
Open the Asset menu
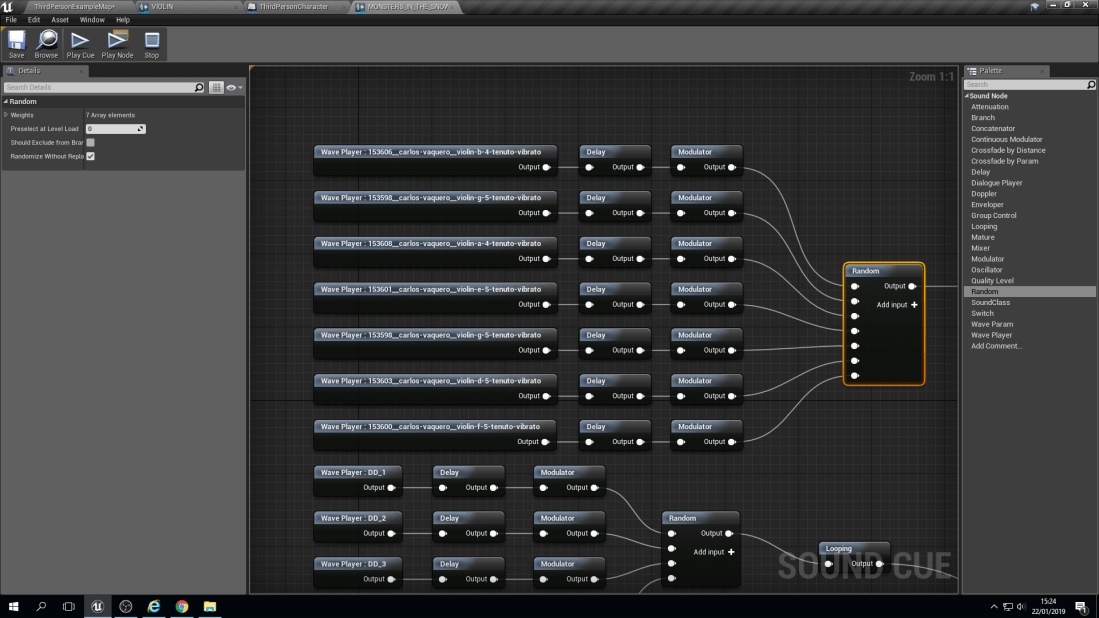coord(60,20)
